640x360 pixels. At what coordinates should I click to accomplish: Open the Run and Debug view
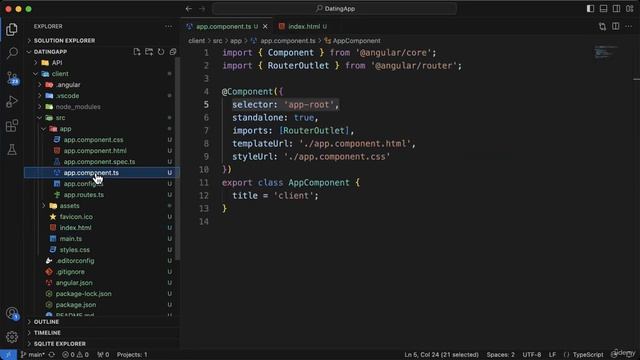pos(12,102)
